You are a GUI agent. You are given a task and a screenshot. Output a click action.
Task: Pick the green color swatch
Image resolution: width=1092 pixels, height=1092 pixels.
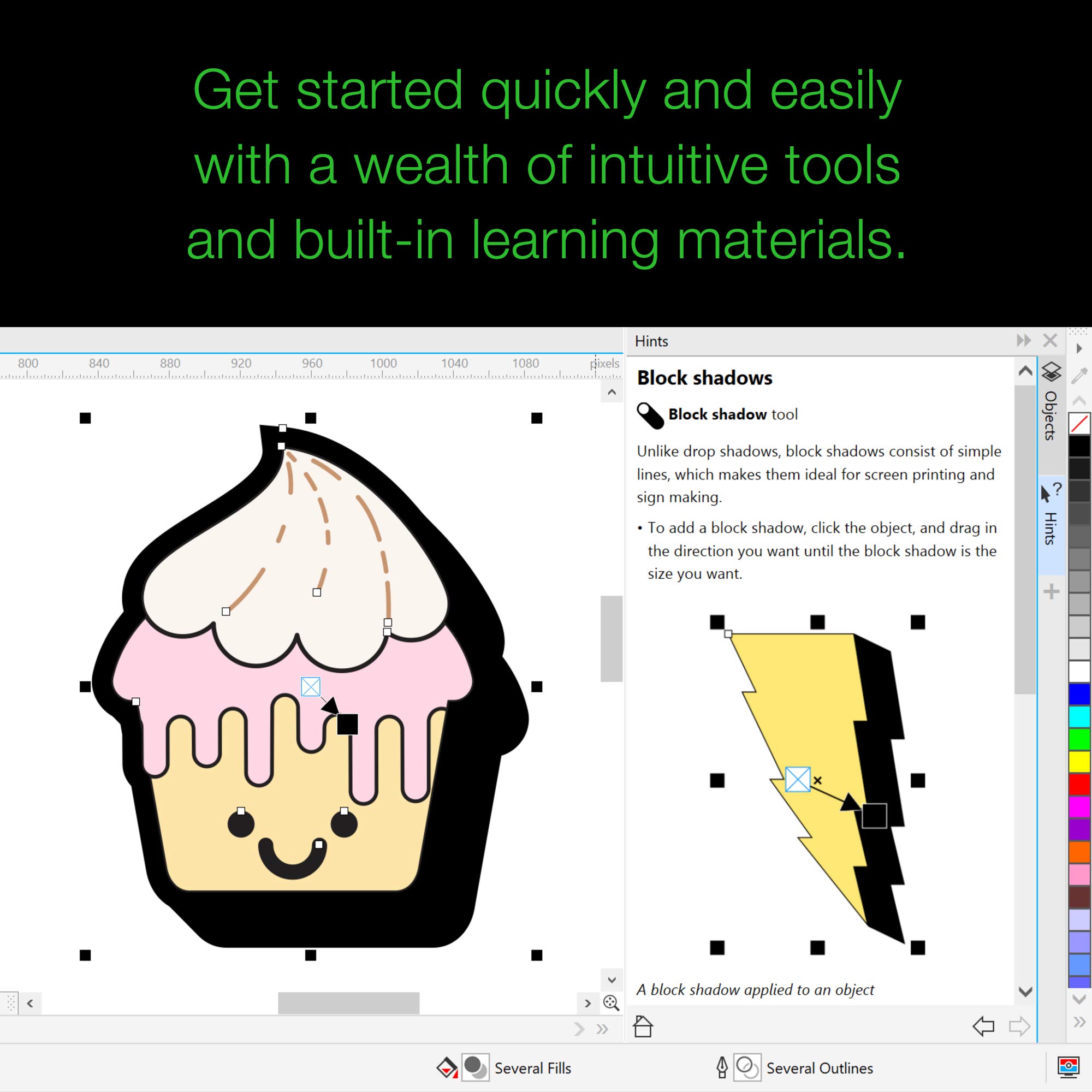[x=1079, y=739]
